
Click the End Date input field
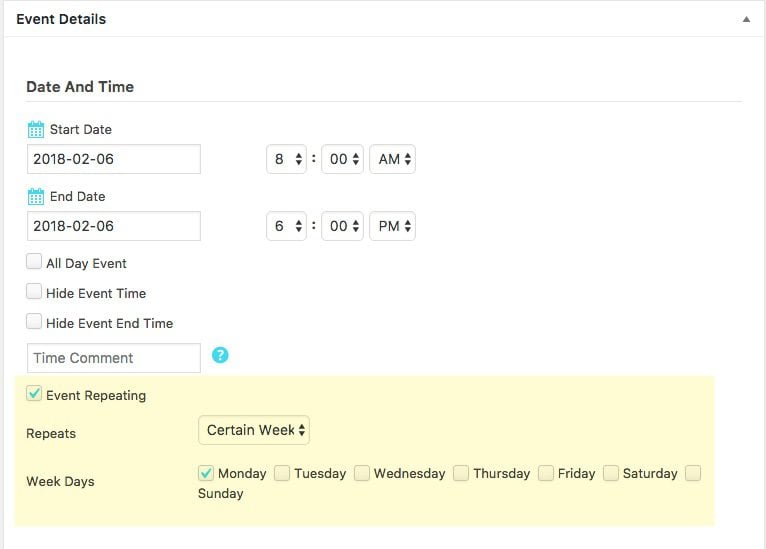tap(113, 226)
